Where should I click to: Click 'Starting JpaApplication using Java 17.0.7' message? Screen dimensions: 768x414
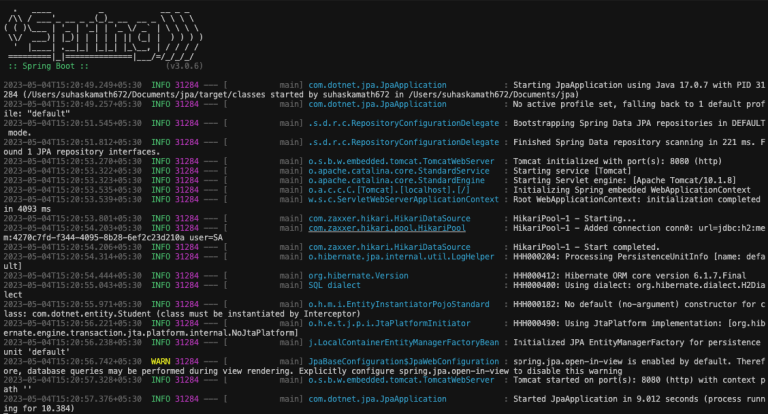tap(610, 85)
